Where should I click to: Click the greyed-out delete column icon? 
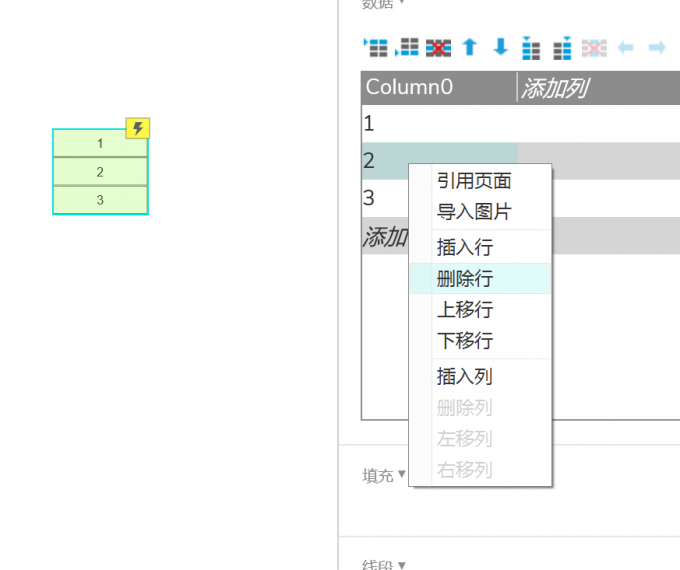tap(594, 48)
